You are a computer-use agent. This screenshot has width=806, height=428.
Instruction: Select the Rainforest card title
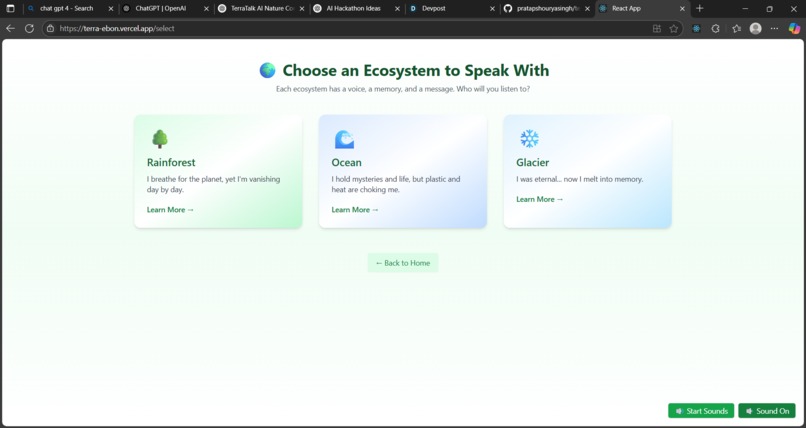click(x=171, y=162)
